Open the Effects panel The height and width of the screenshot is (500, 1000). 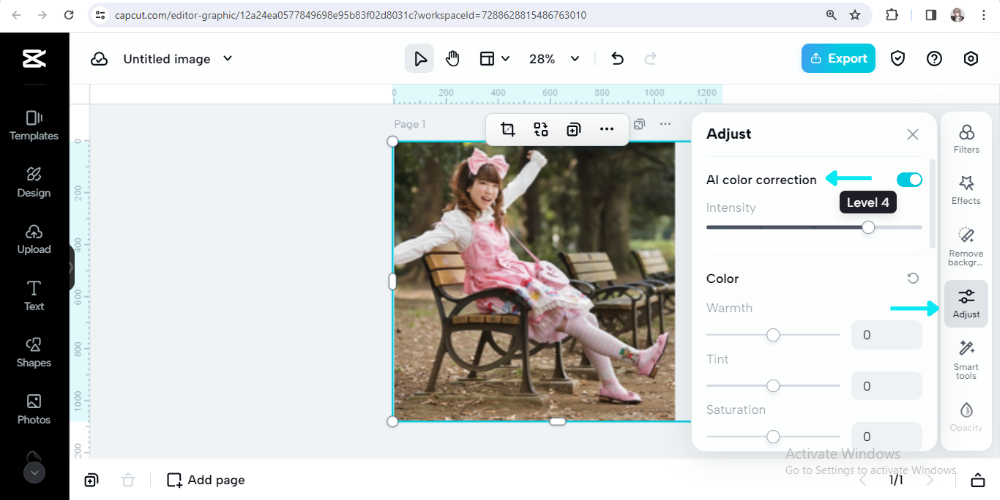click(x=966, y=190)
